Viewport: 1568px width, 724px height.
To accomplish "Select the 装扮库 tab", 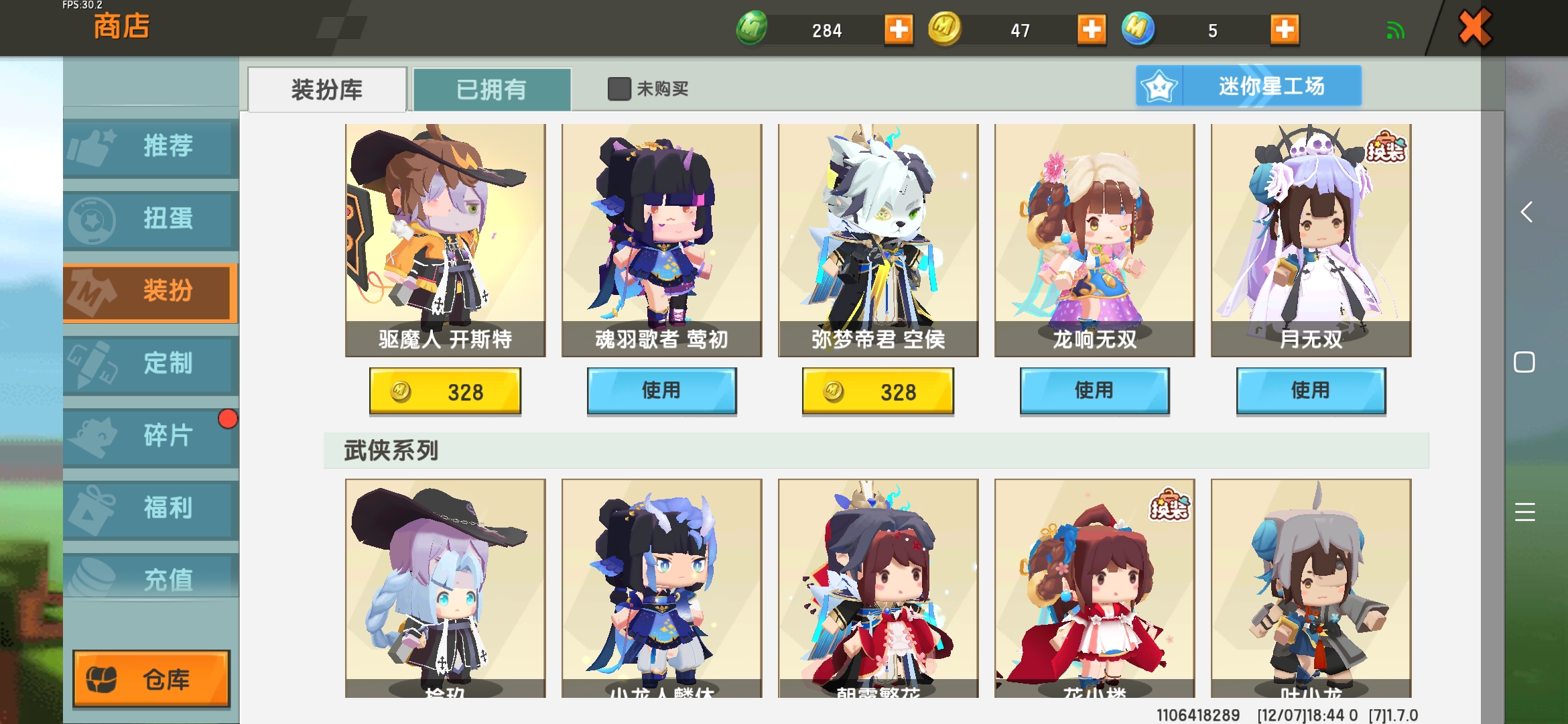I will click(x=327, y=89).
